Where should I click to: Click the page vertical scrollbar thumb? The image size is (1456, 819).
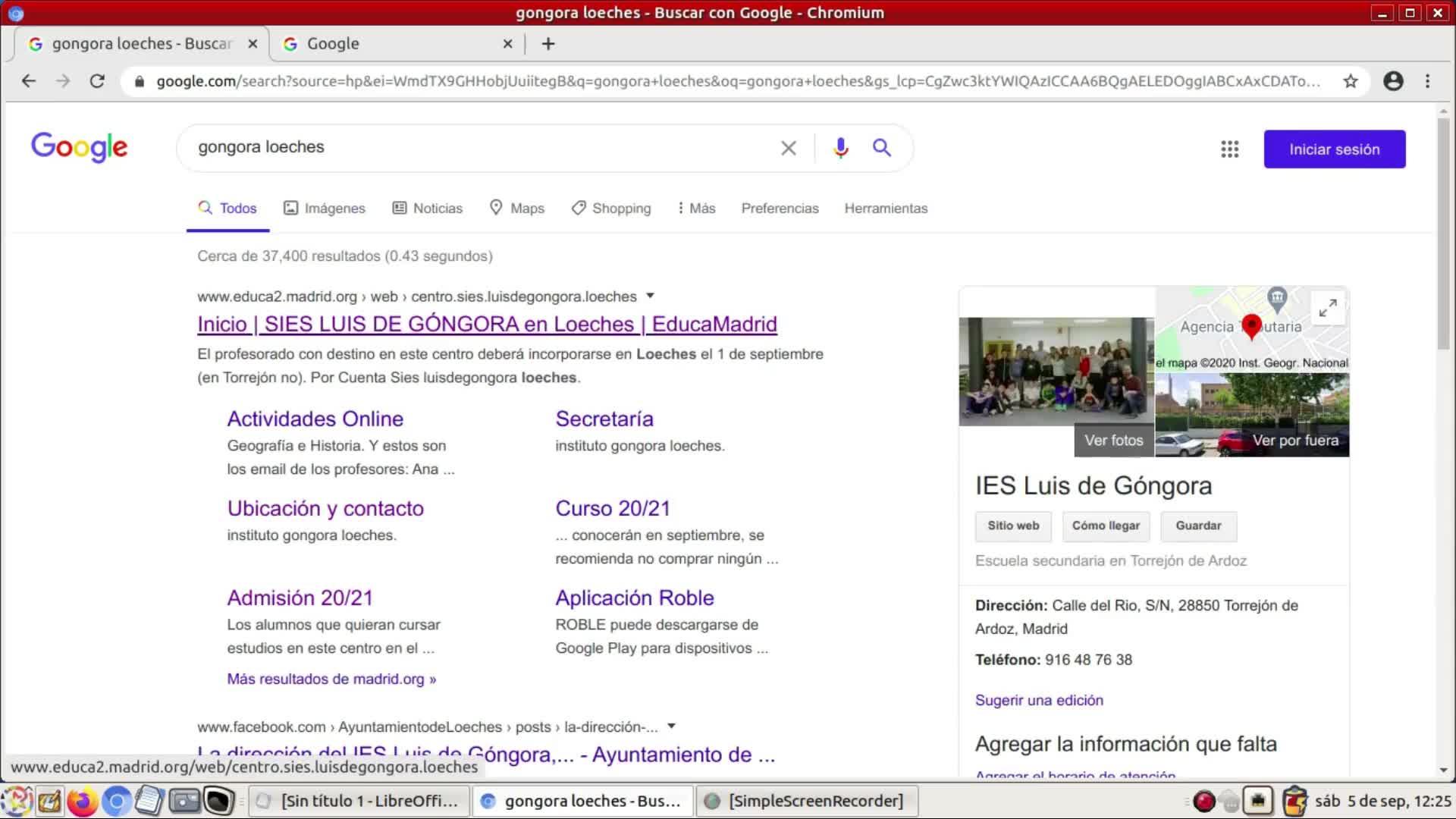tap(1443, 235)
